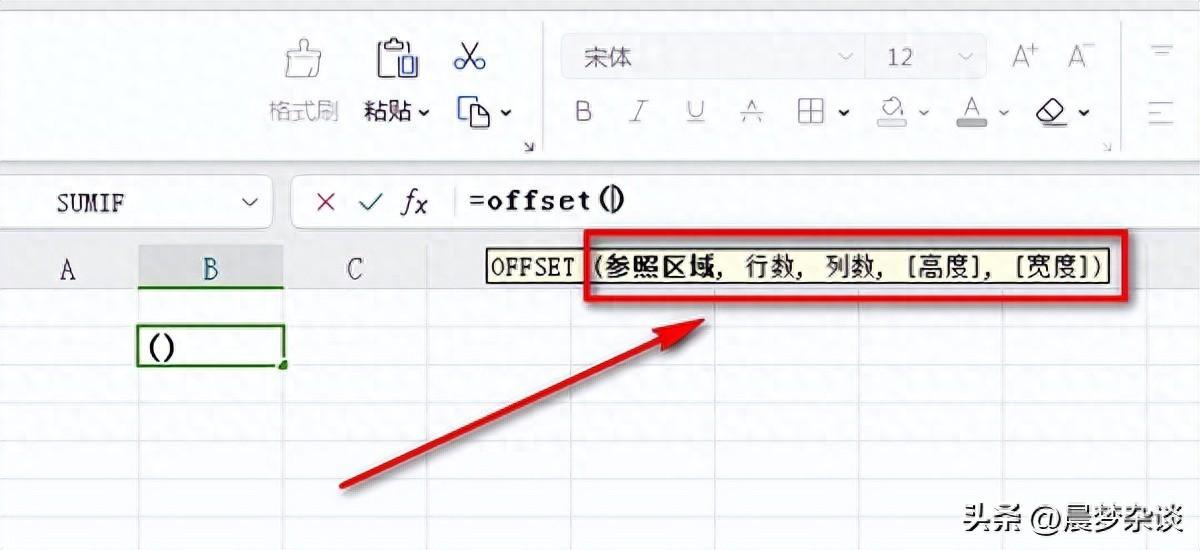Confirm formula with green checkmark
This screenshot has height=550, width=1200.
pyautogui.click(x=371, y=202)
